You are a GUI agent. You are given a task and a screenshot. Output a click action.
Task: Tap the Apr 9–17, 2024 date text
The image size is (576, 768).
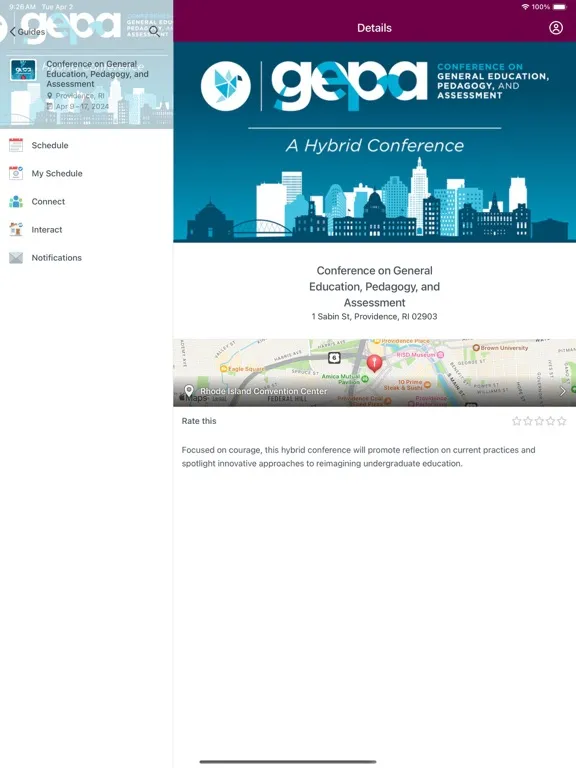(82, 106)
